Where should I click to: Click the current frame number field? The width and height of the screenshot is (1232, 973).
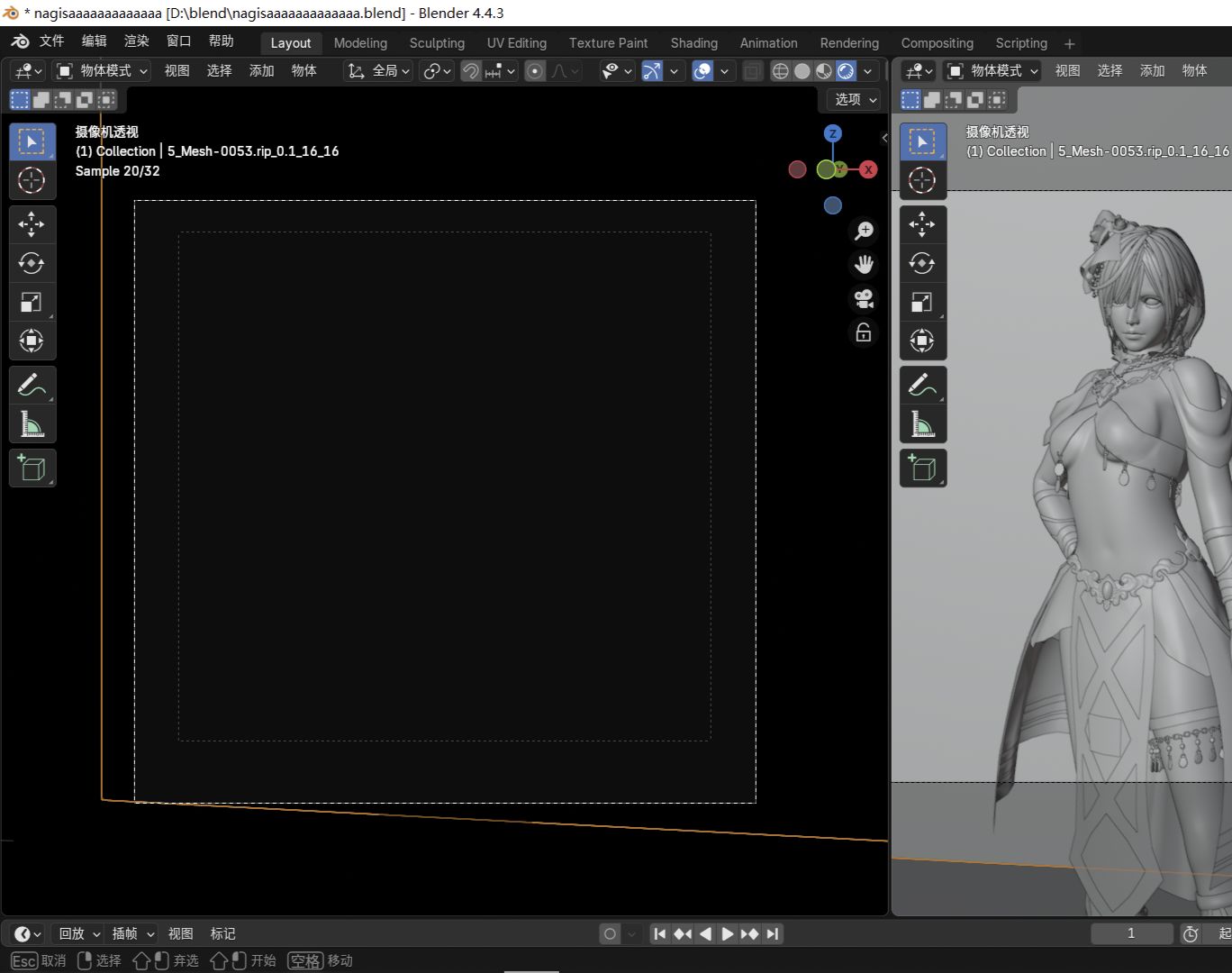point(1131,933)
